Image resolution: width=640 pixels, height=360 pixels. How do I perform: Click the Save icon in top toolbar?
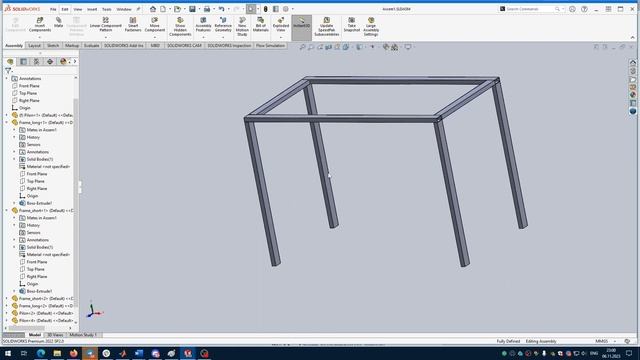(x=192, y=9)
